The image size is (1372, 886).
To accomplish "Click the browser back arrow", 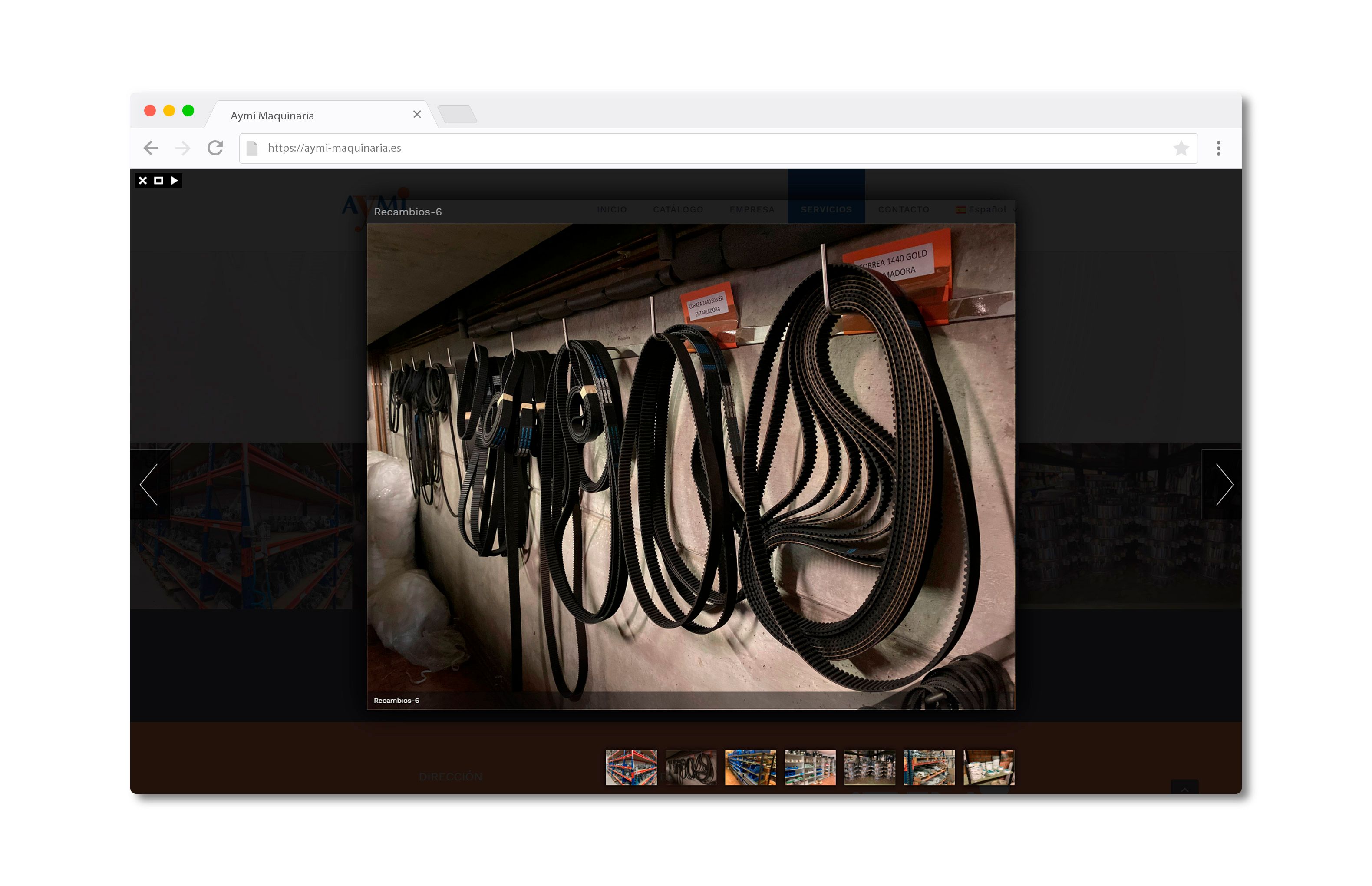I will coord(151,149).
